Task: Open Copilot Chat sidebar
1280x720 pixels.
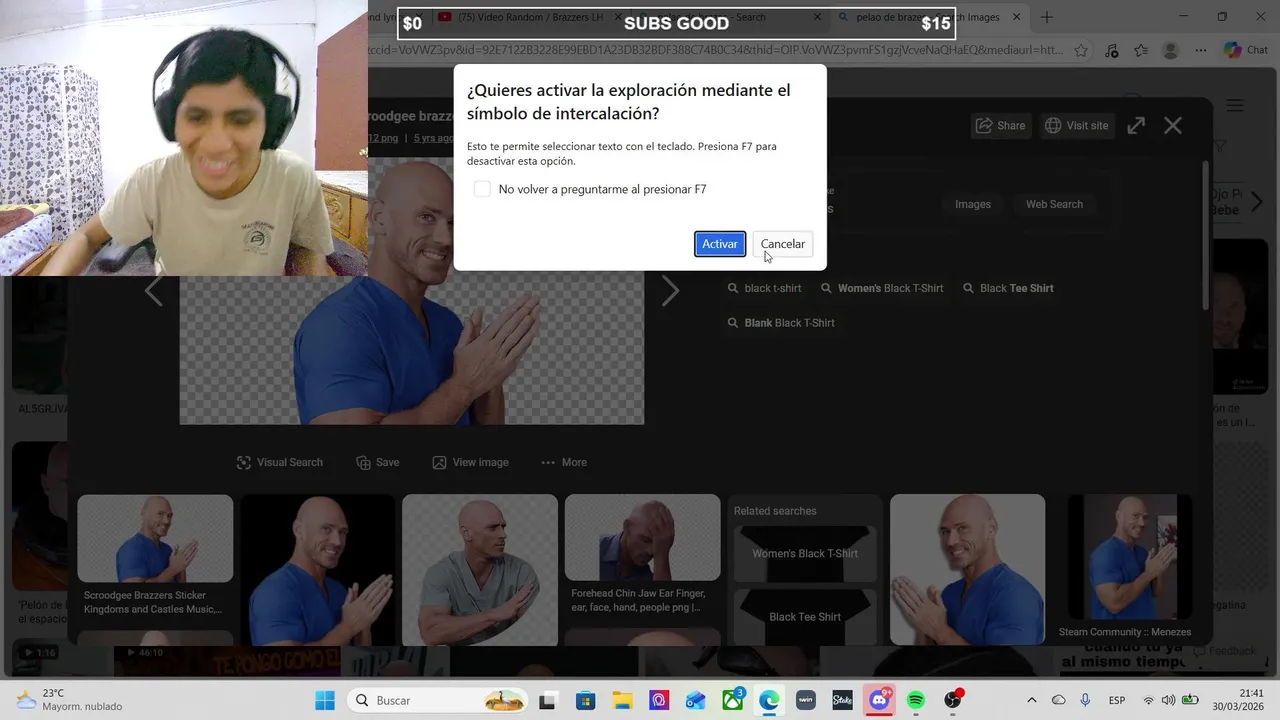Action: pos(1246,50)
